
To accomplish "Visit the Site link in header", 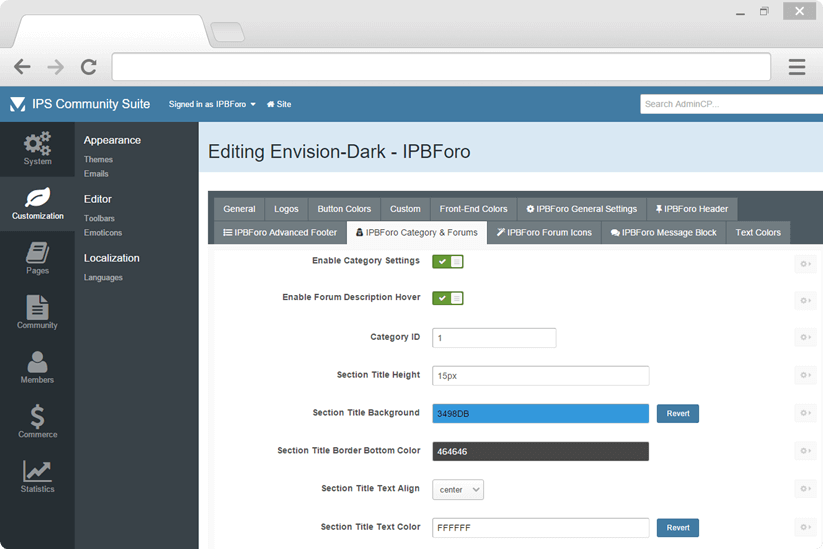I will [279, 104].
